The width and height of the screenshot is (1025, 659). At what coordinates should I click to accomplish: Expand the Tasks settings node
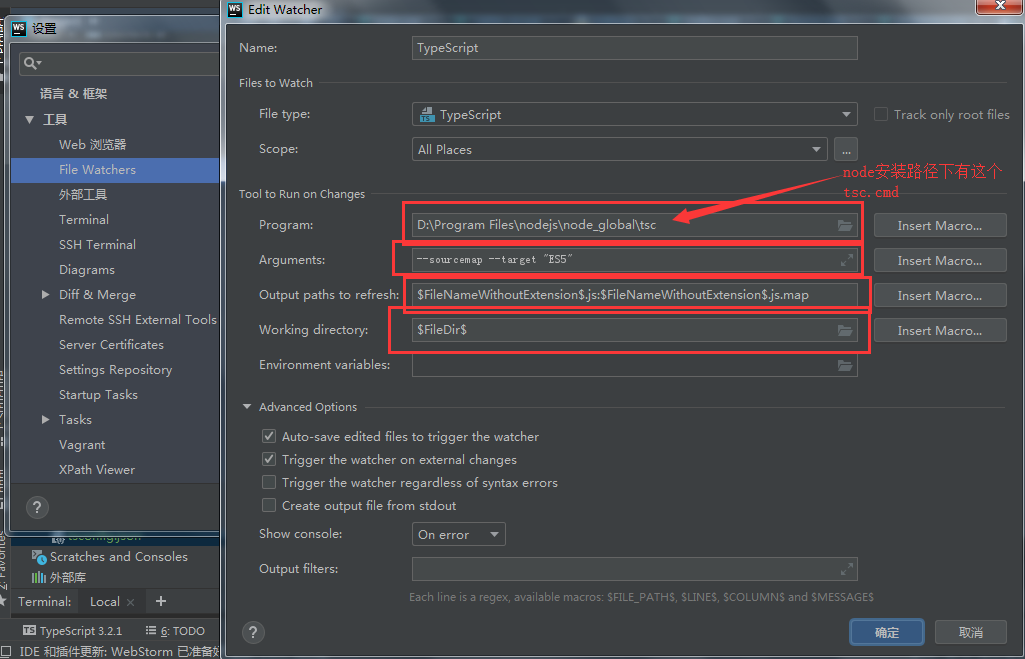click(45, 420)
